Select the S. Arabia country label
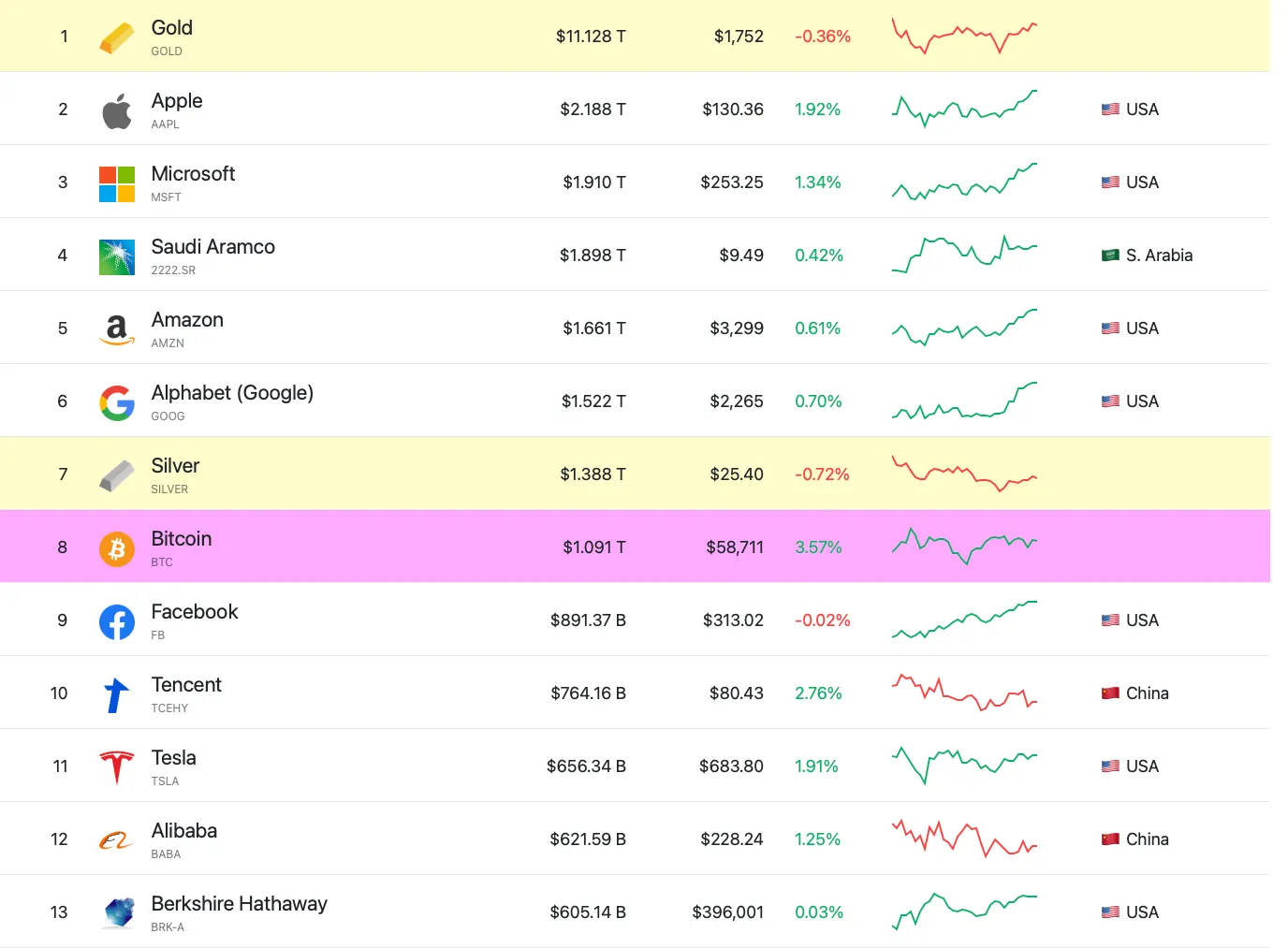 1158,255
